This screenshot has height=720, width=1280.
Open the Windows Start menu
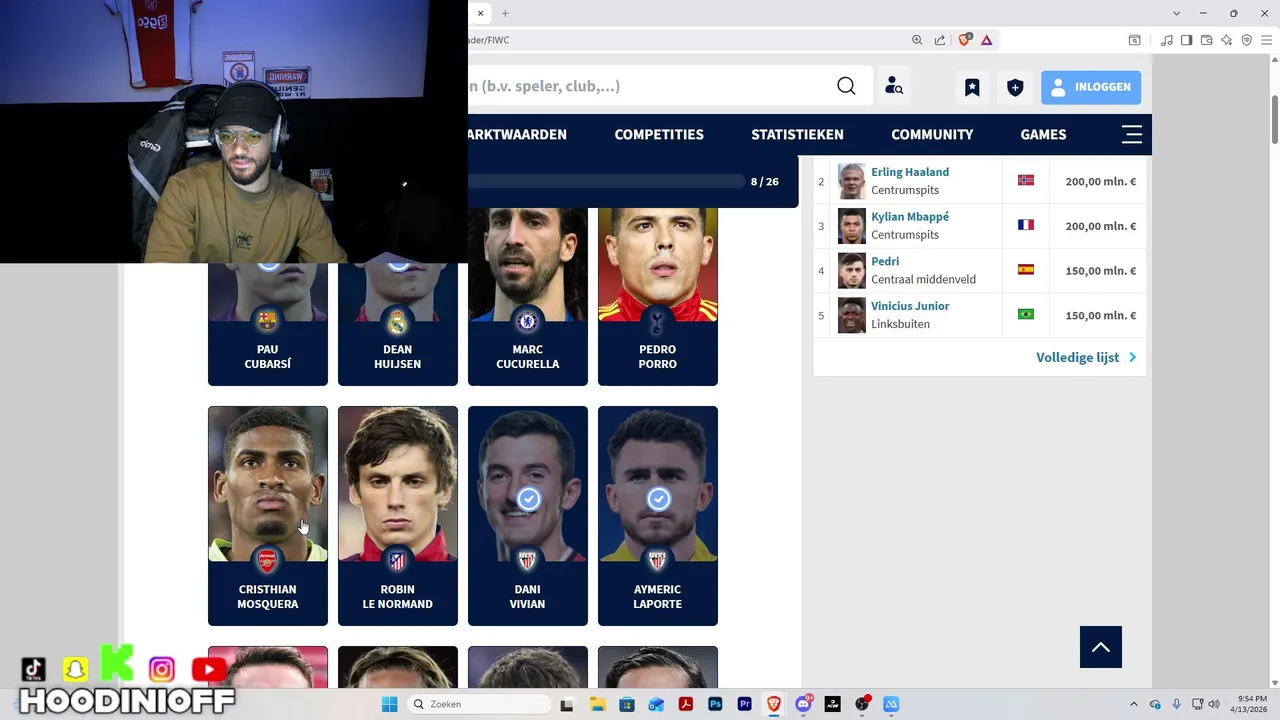coord(389,704)
